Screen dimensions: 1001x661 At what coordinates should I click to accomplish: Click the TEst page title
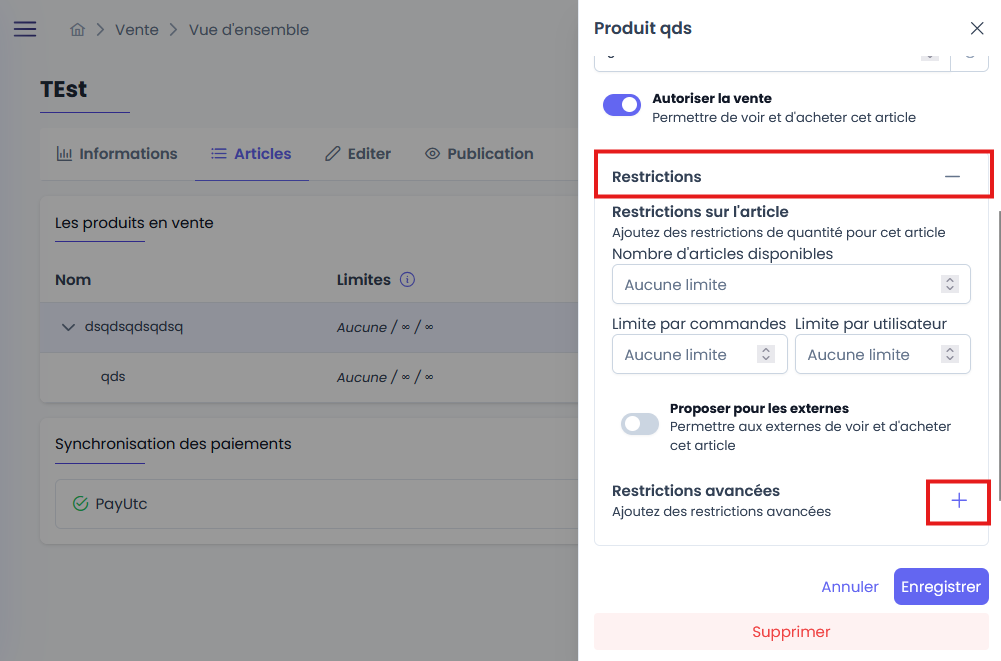tap(63, 89)
